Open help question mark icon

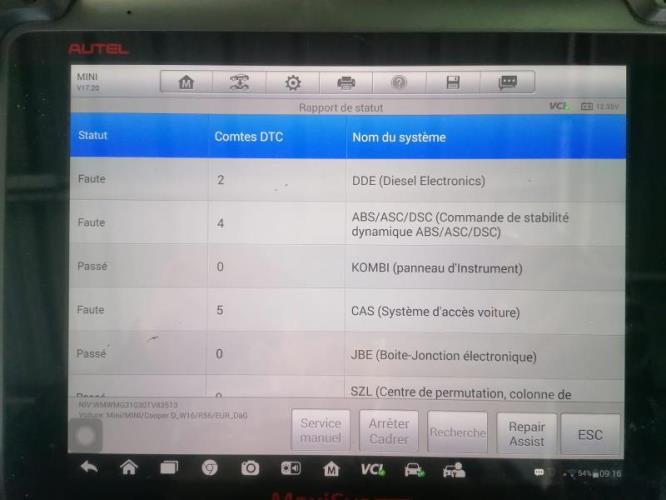point(399,83)
